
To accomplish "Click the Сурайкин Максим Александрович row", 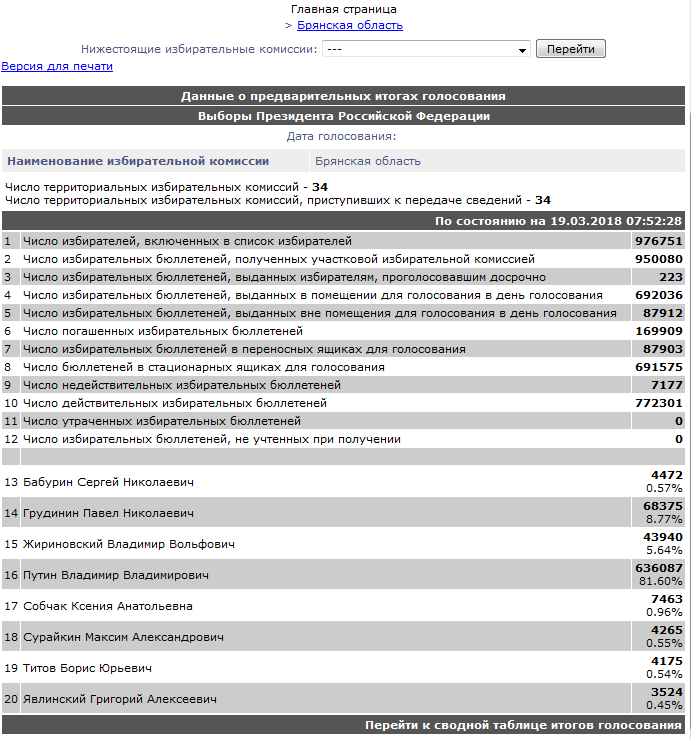I will click(343, 637).
